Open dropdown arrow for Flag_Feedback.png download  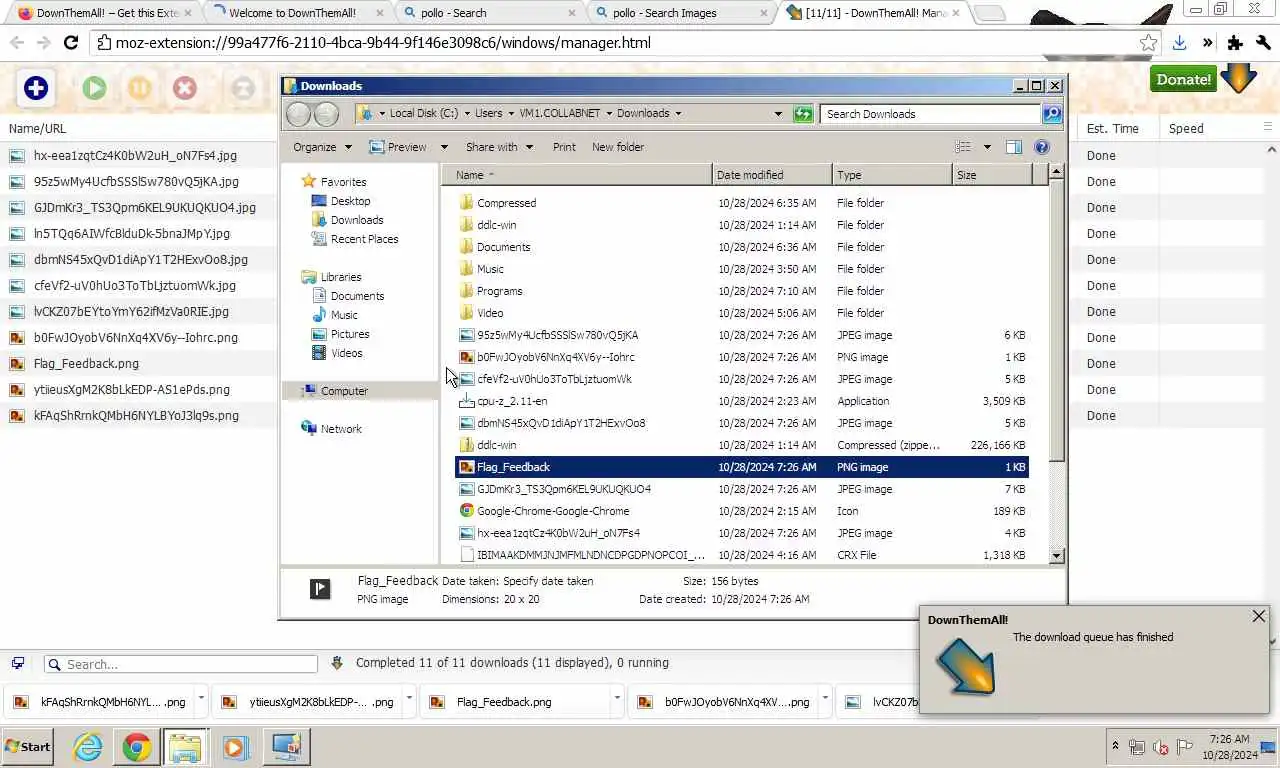[x=617, y=697]
